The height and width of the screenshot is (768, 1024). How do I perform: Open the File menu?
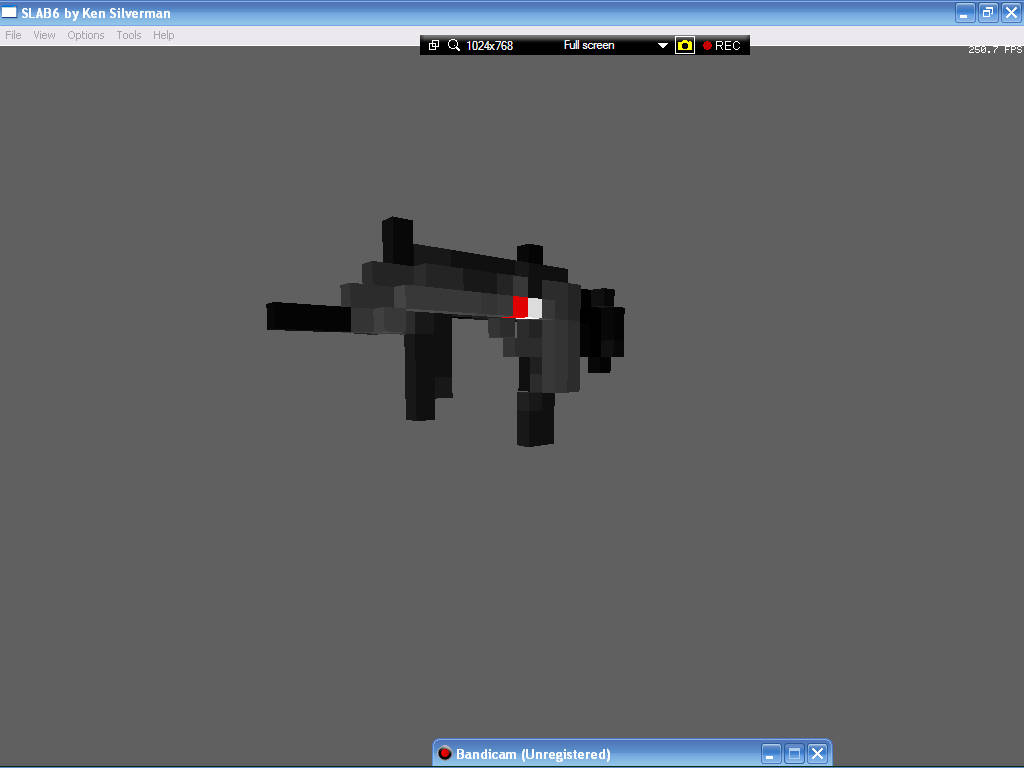coord(13,35)
